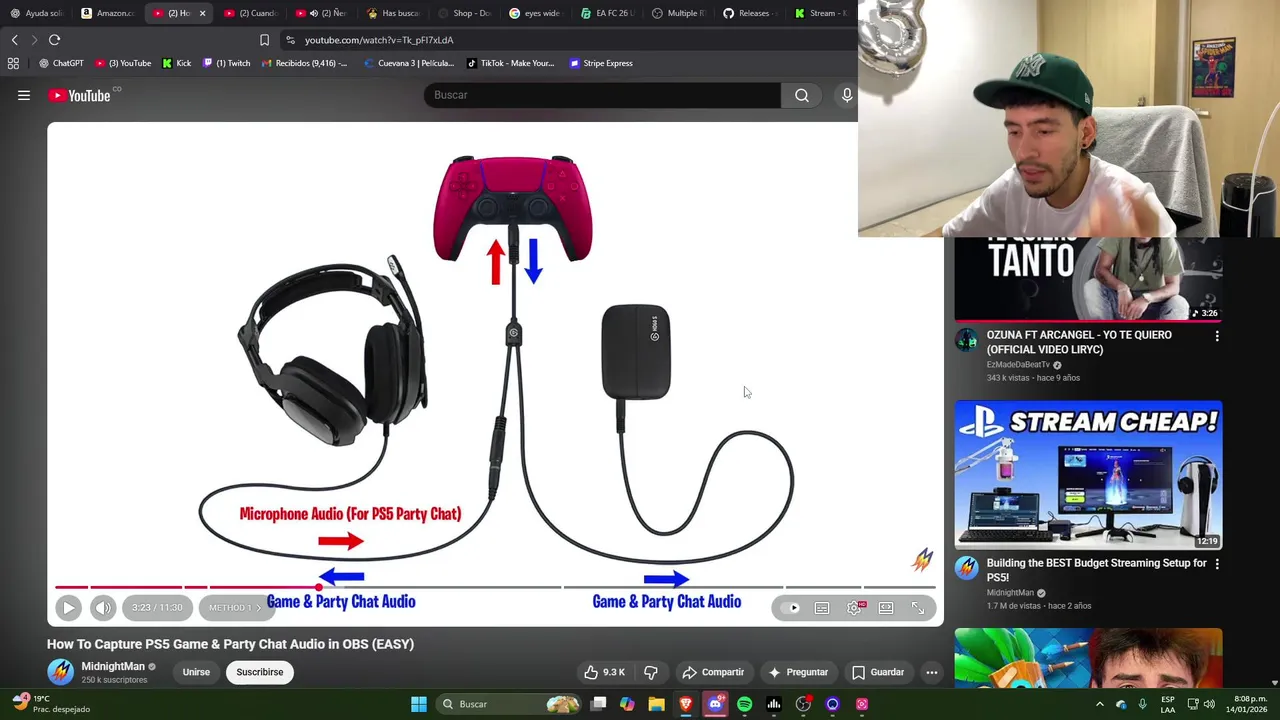Viewport: 1280px width, 720px height.
Task: Save the video with Guardar button
Action: (x=878, y=672)
